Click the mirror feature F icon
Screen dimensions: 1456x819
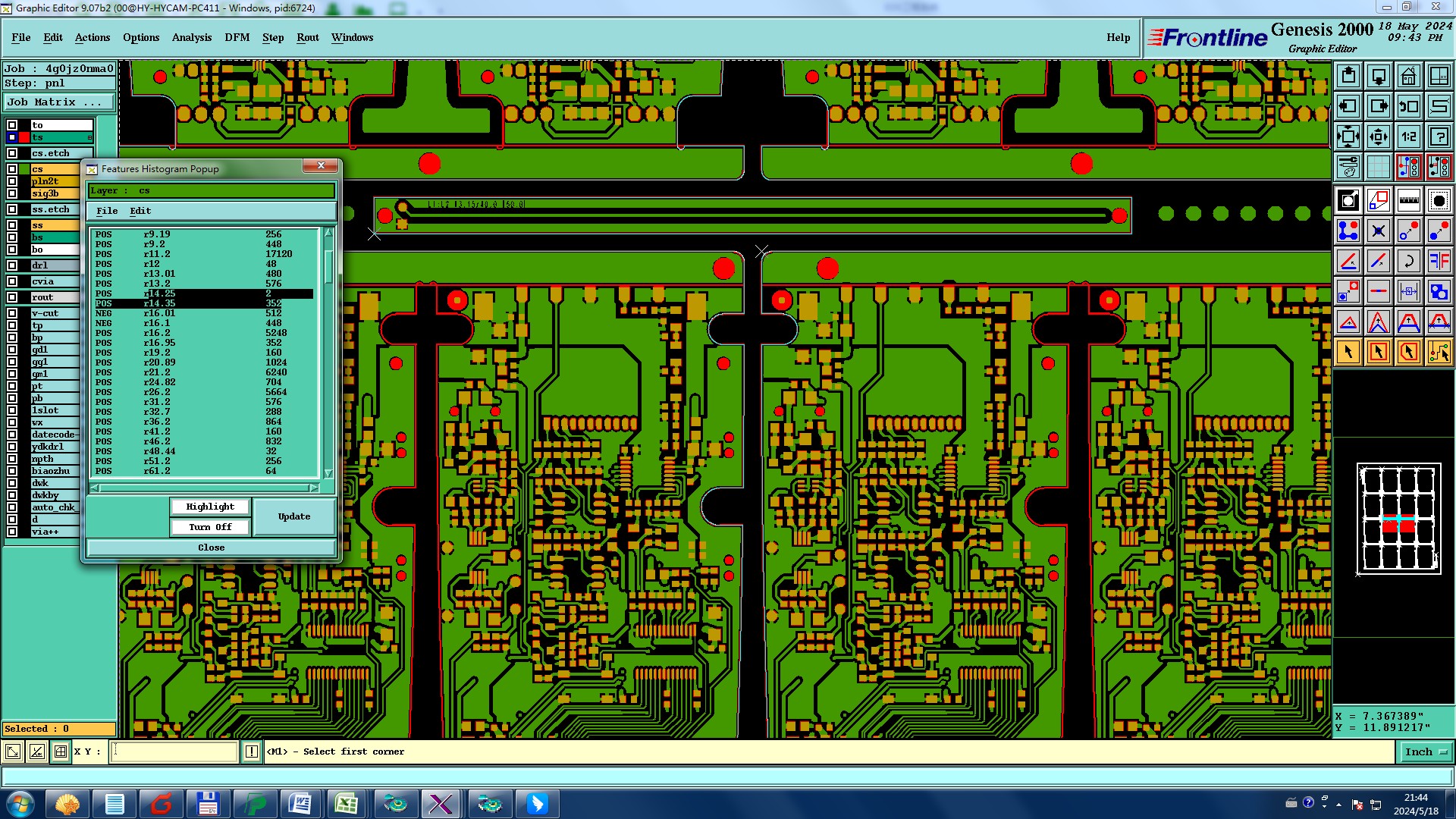tap(1439, 261)
